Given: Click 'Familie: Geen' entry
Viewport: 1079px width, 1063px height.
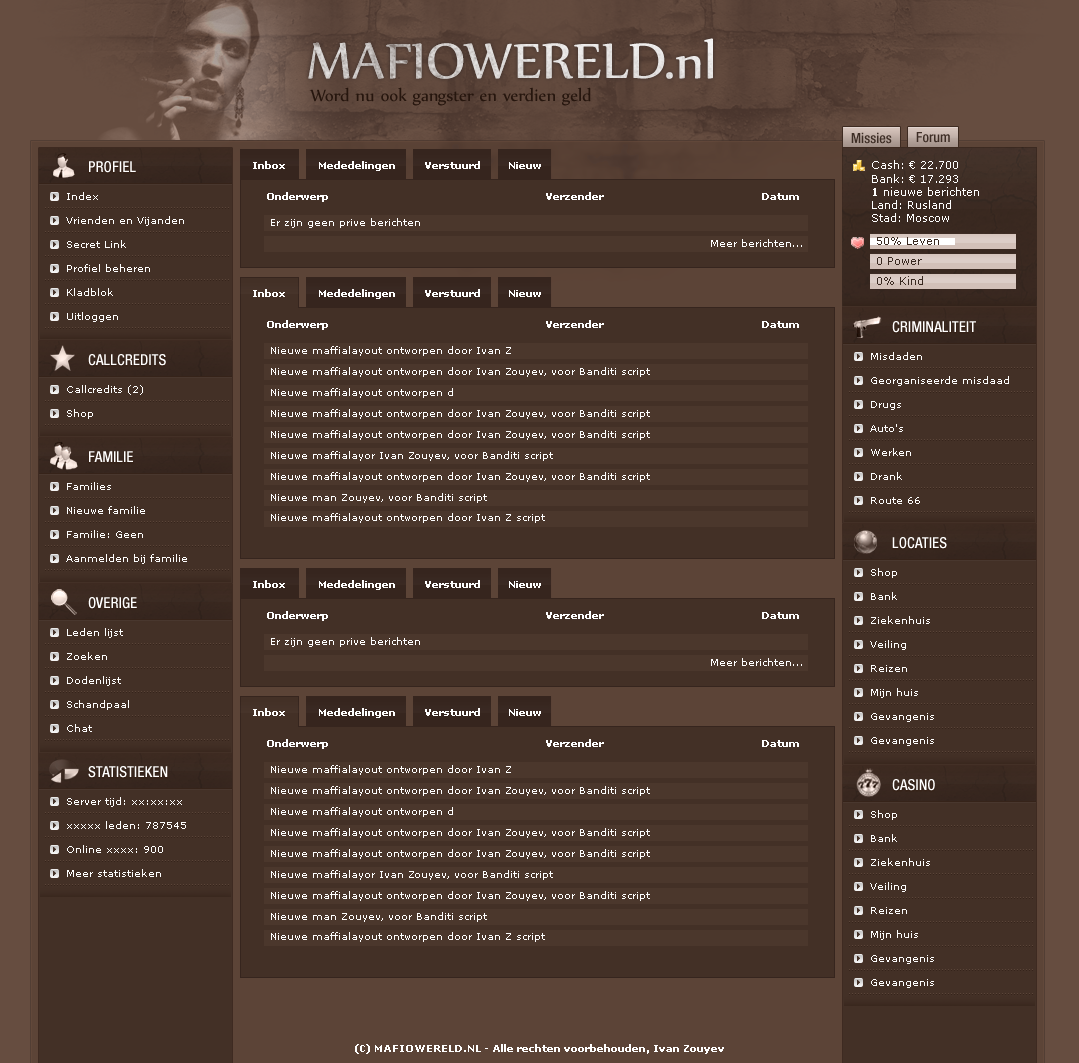Looking at the screenshot, I should (x=105, y=535).
